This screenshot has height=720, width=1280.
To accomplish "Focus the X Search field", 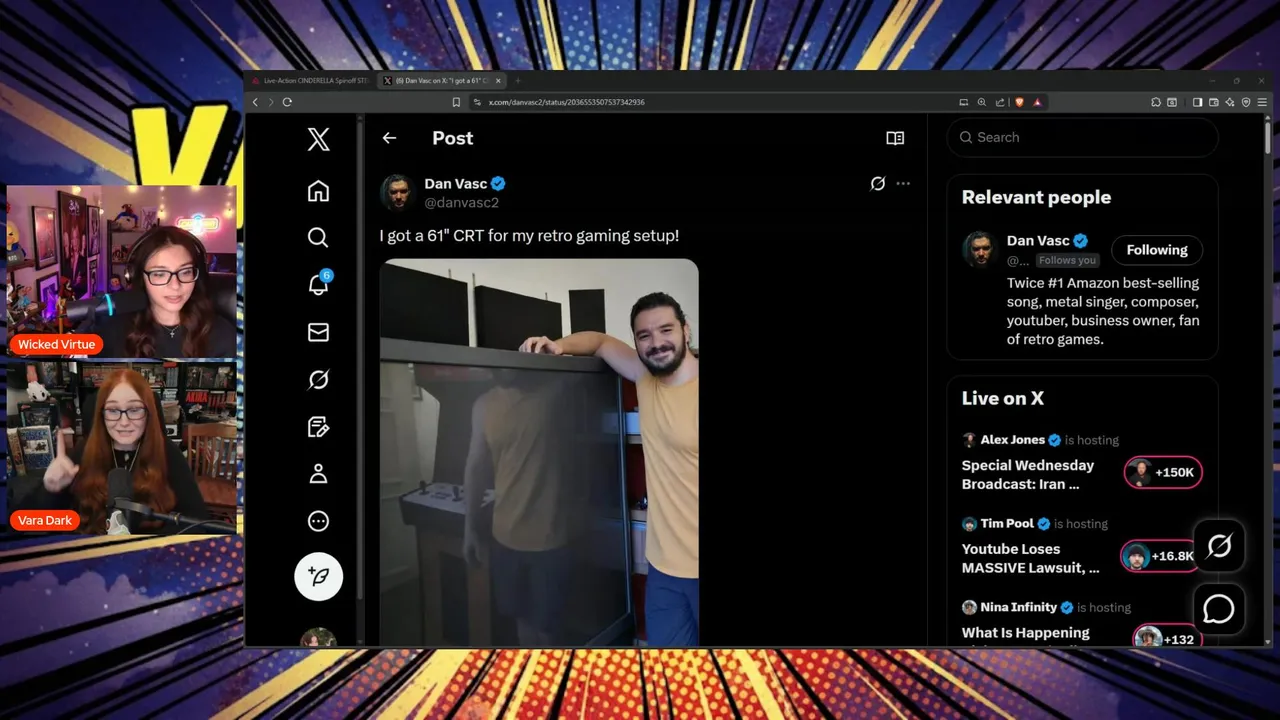I will pyautogui.click(x=1082, y=137).
